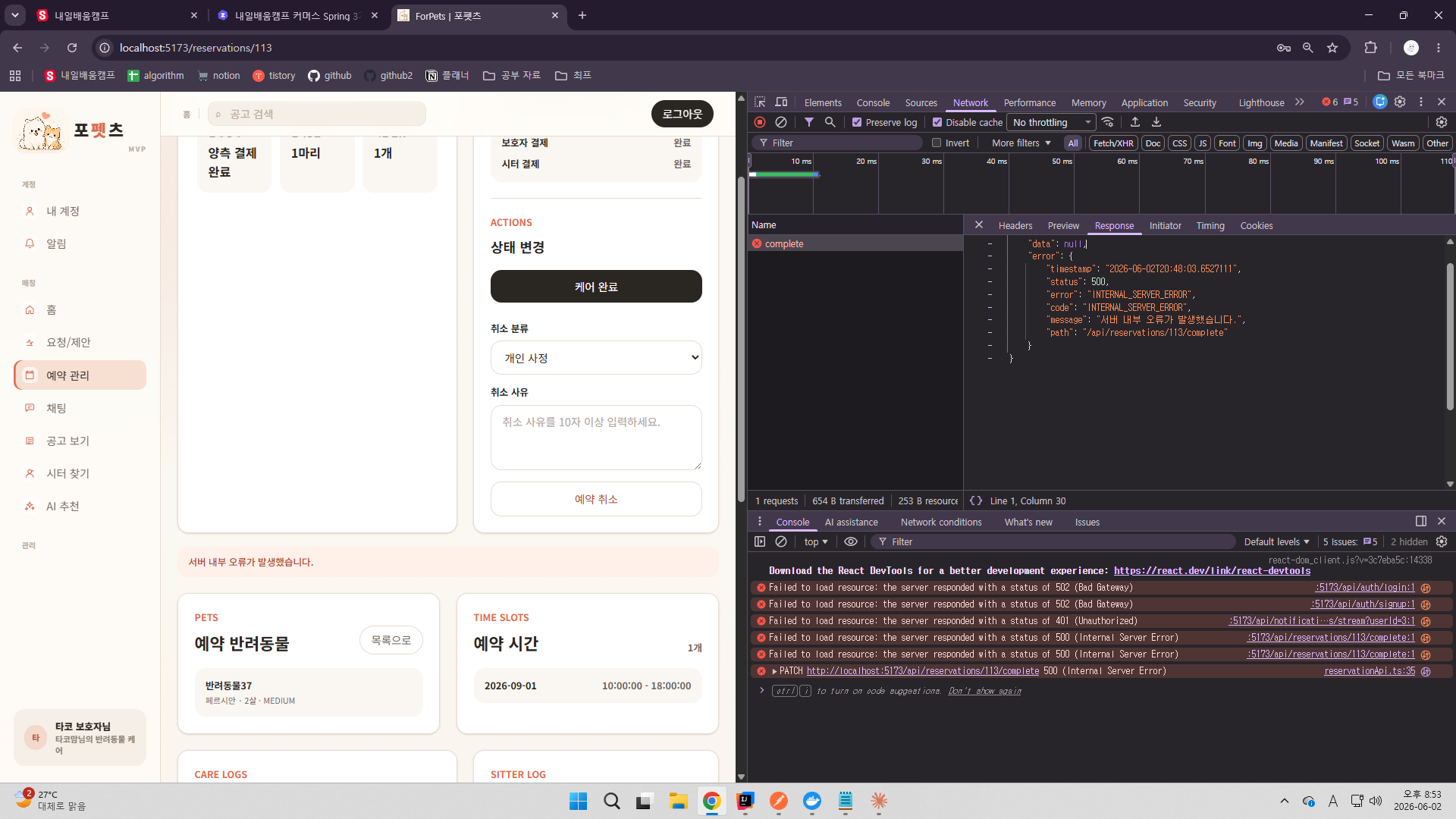Open console context top dropdown
This screenshot has height=819, width=1456.
tap(816, 541)
